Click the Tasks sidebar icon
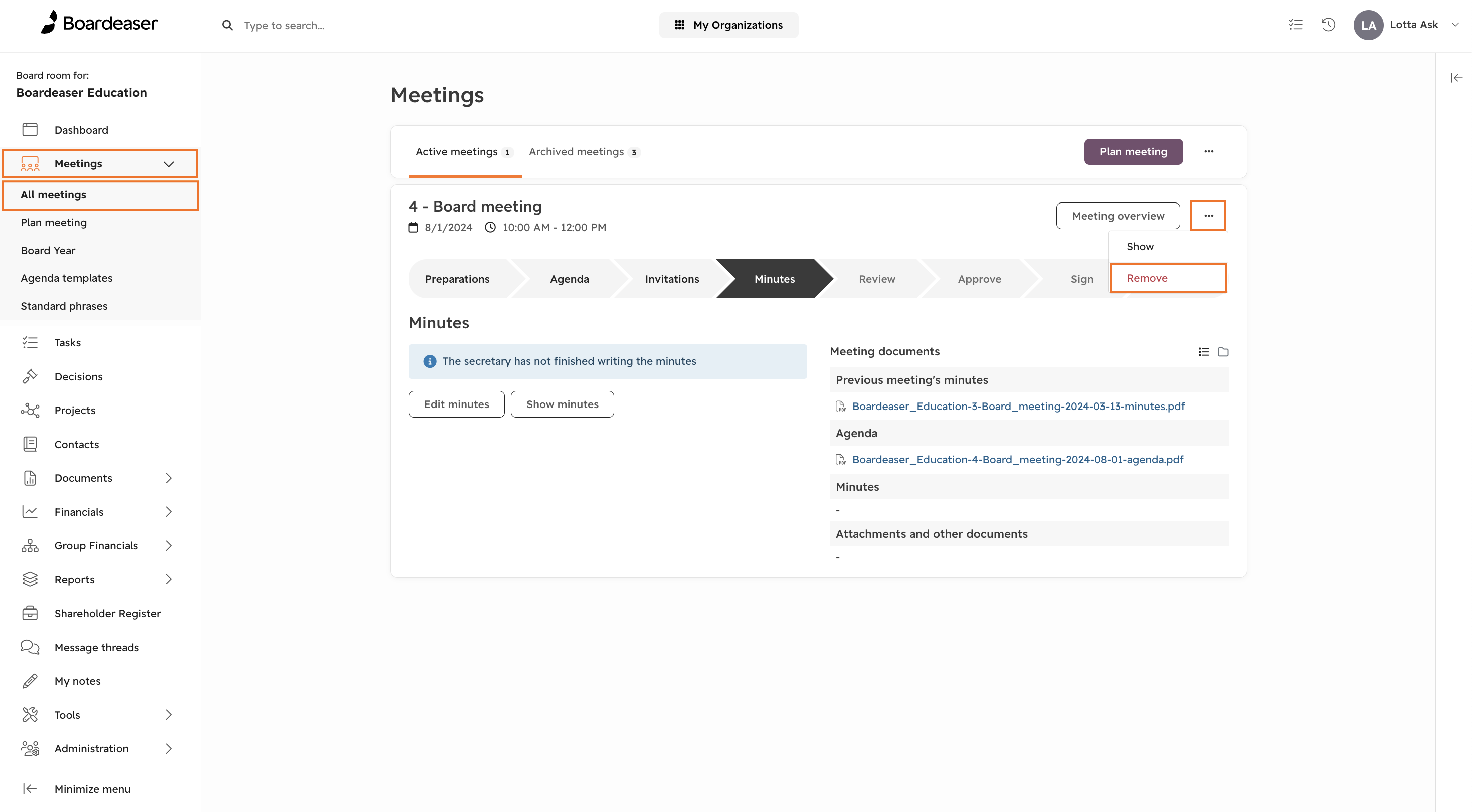 [30, 342]
